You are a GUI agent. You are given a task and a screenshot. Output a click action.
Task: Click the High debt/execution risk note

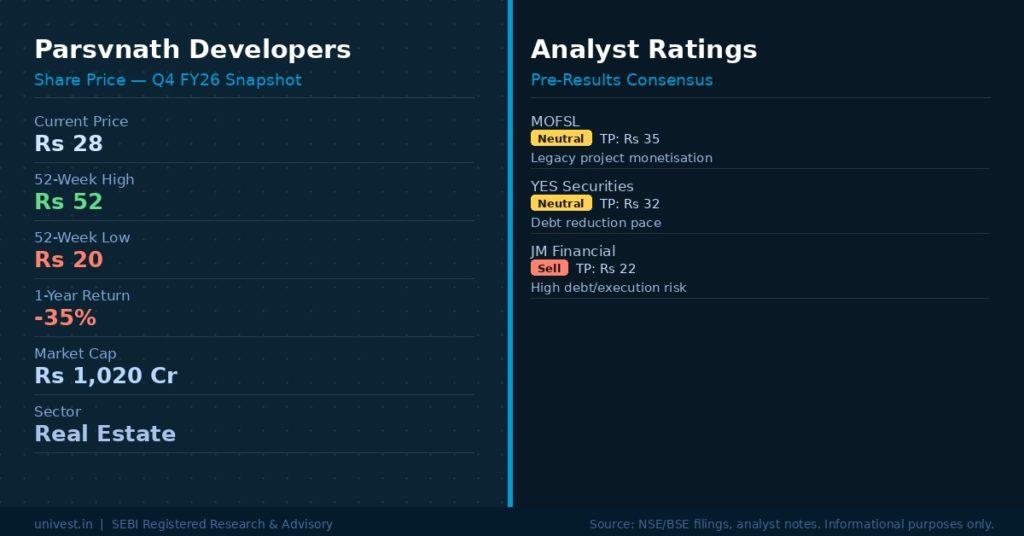point(609,288)
